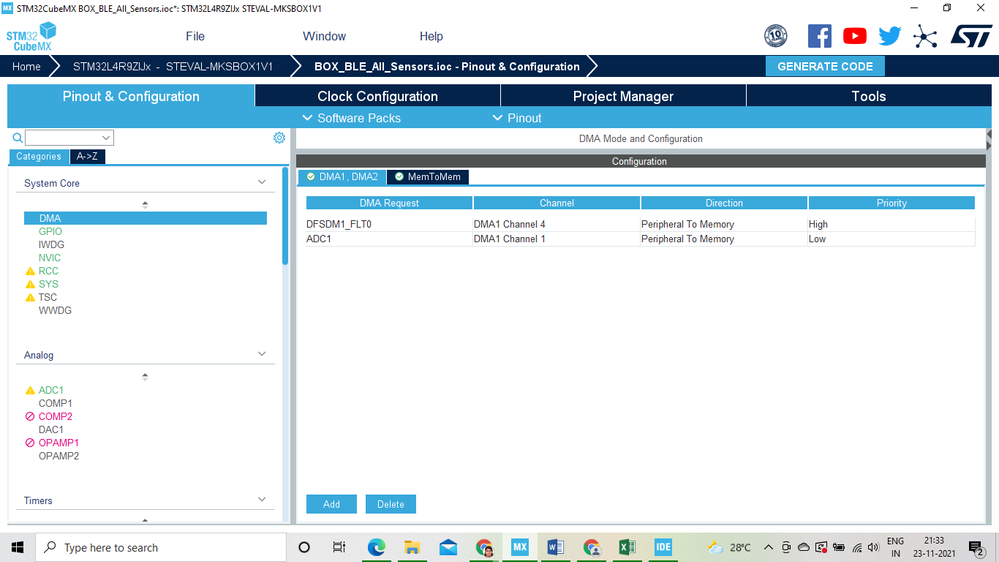Select the NVIC tree item
Image resolution: width=999 pixels, height=562 pixels.
(x=50, y=258)
